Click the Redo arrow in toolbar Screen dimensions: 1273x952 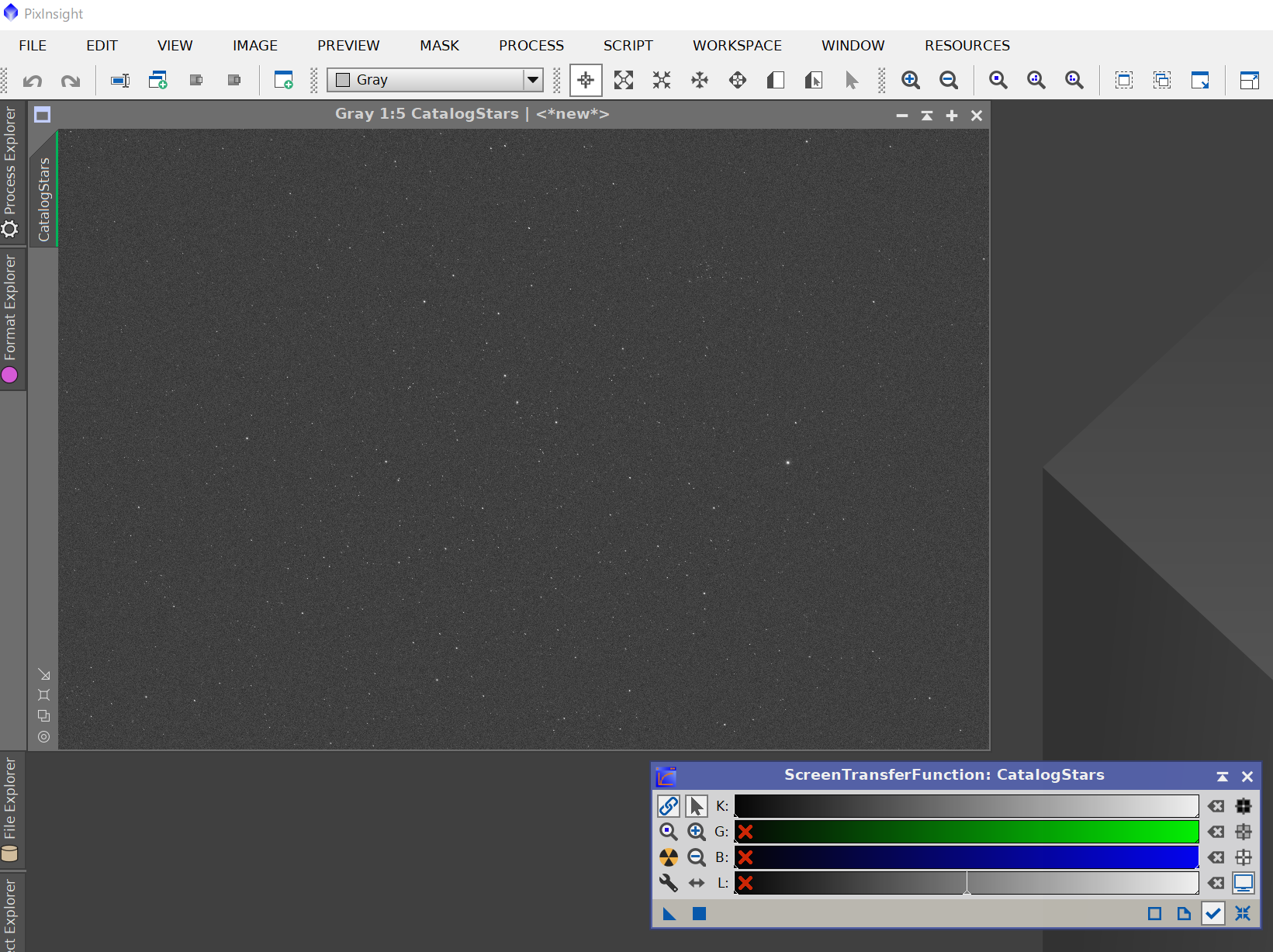[x=71, y=81]
